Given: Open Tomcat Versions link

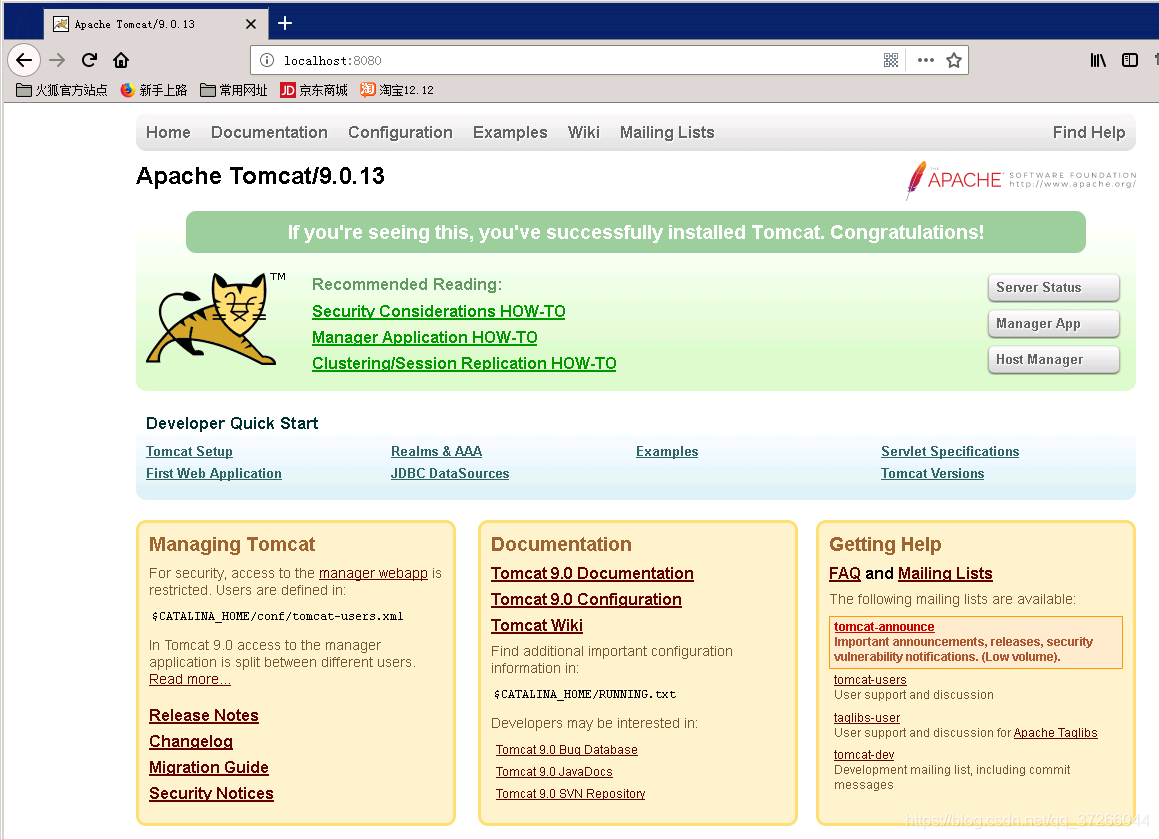Looking at the screenshot, I should (932, 474).
